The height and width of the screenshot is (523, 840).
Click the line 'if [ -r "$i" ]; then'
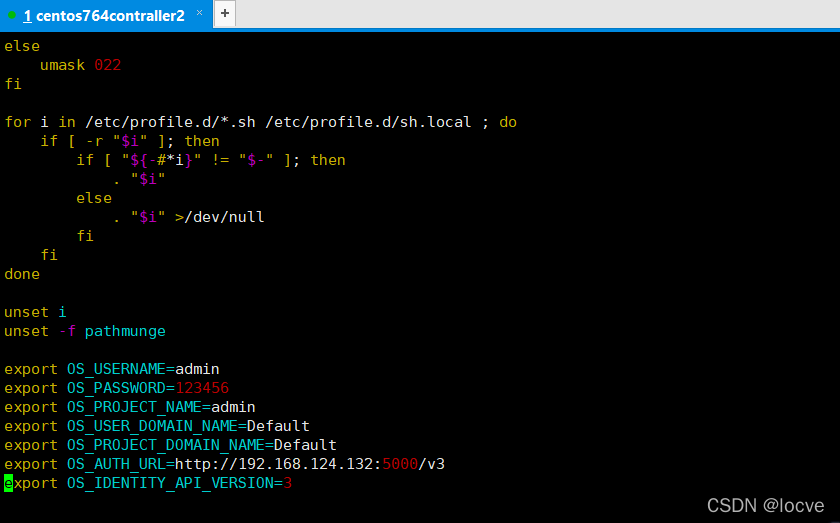(130, 141)
